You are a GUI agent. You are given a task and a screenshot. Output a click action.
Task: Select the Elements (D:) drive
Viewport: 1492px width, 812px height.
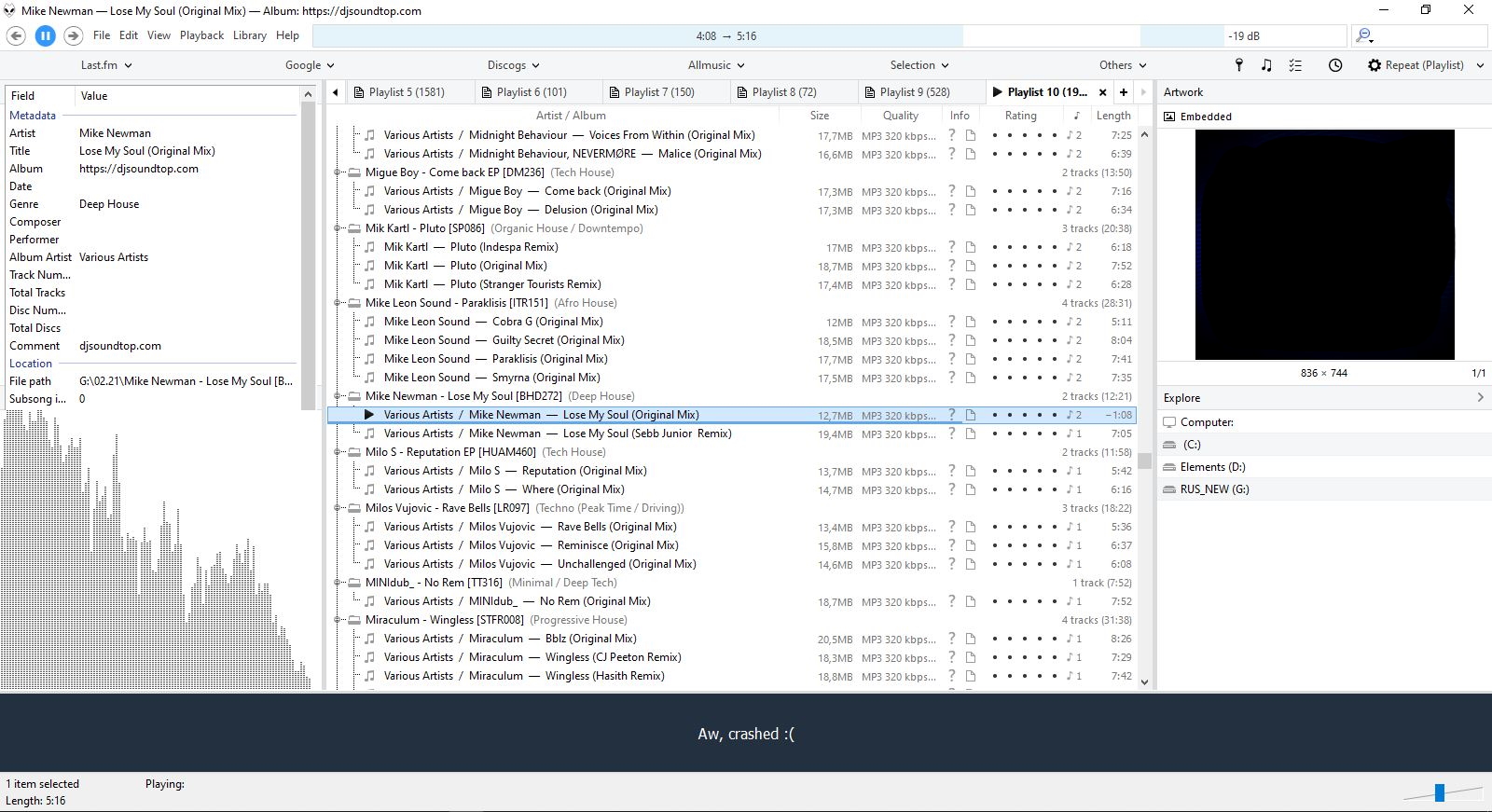tap(1212, 467)
